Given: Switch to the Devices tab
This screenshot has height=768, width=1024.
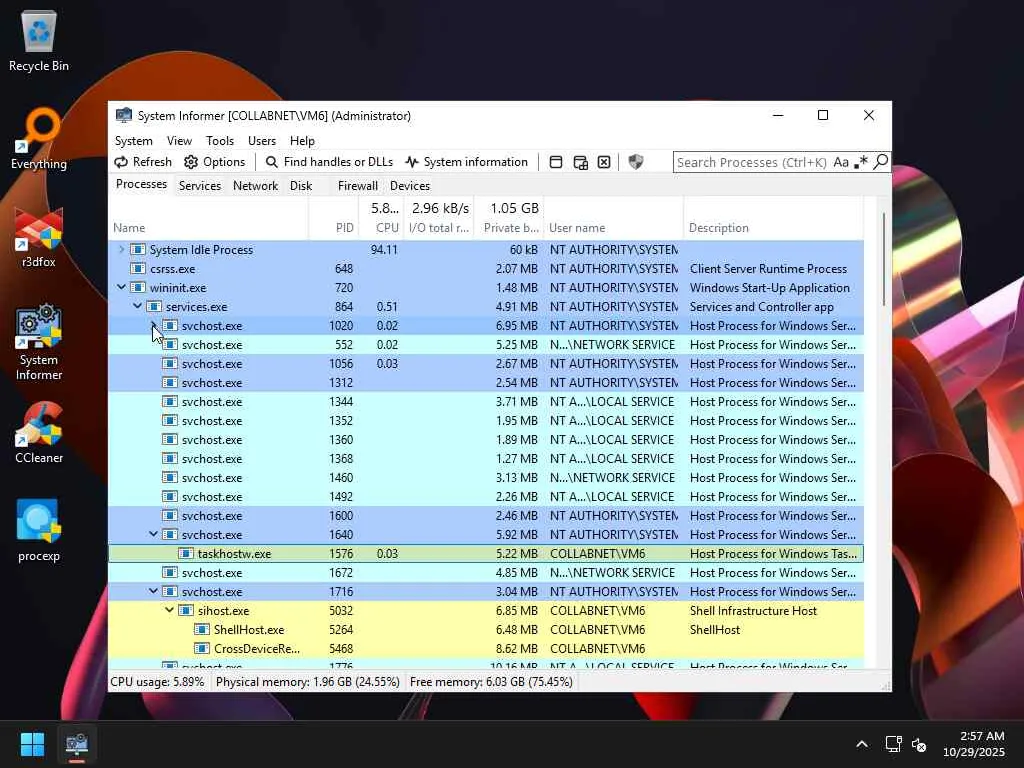Looking at the screenshot, I should click(409, 186).
